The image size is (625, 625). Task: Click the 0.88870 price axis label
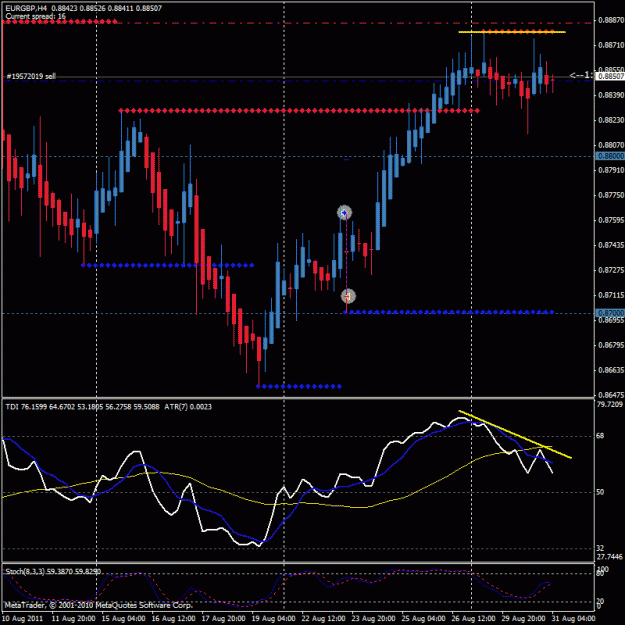(611, 20)
